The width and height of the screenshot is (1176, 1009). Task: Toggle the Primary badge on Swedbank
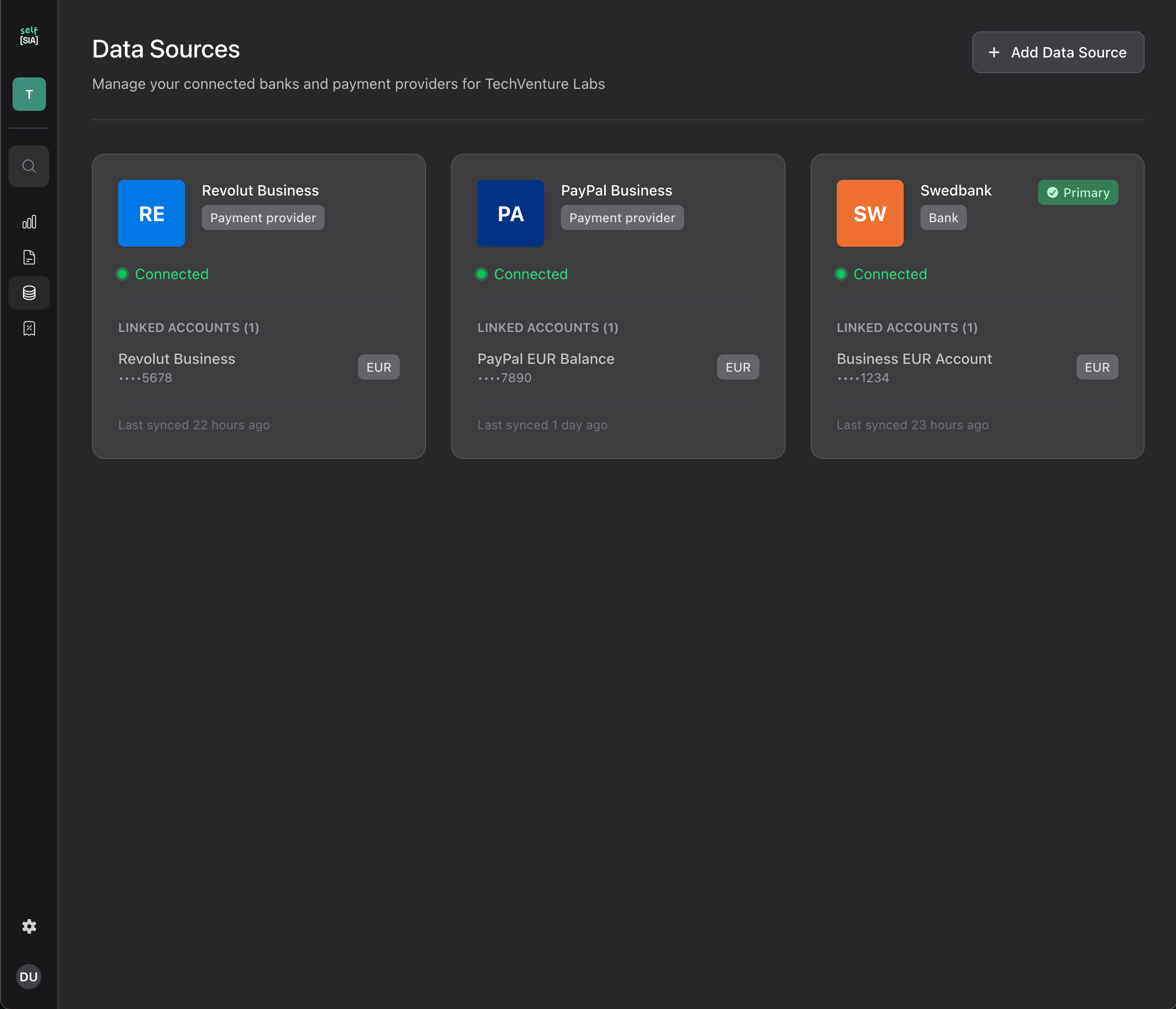pos(1077,192)
